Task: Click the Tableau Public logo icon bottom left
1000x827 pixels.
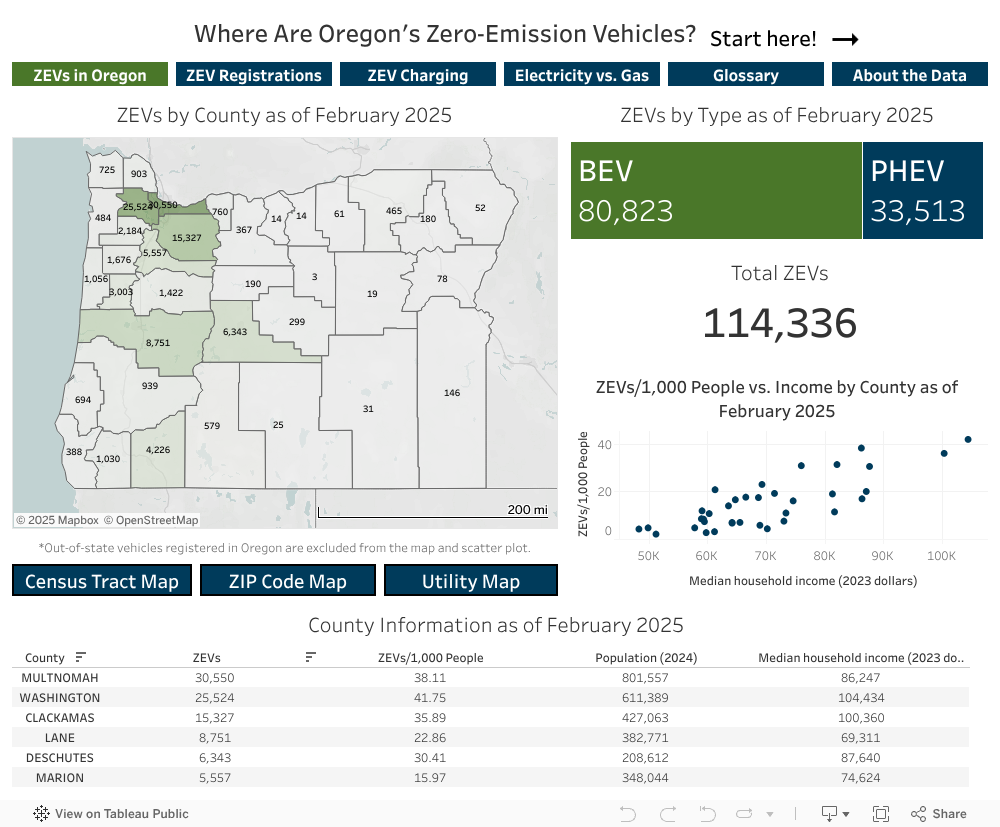Action: coord(41,813)
